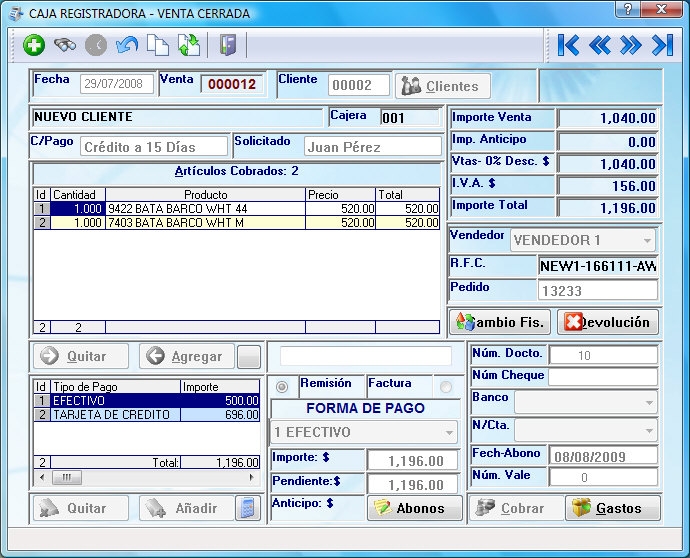Go to the last record
The image size is (690, 558).
(x=663, y=45)
